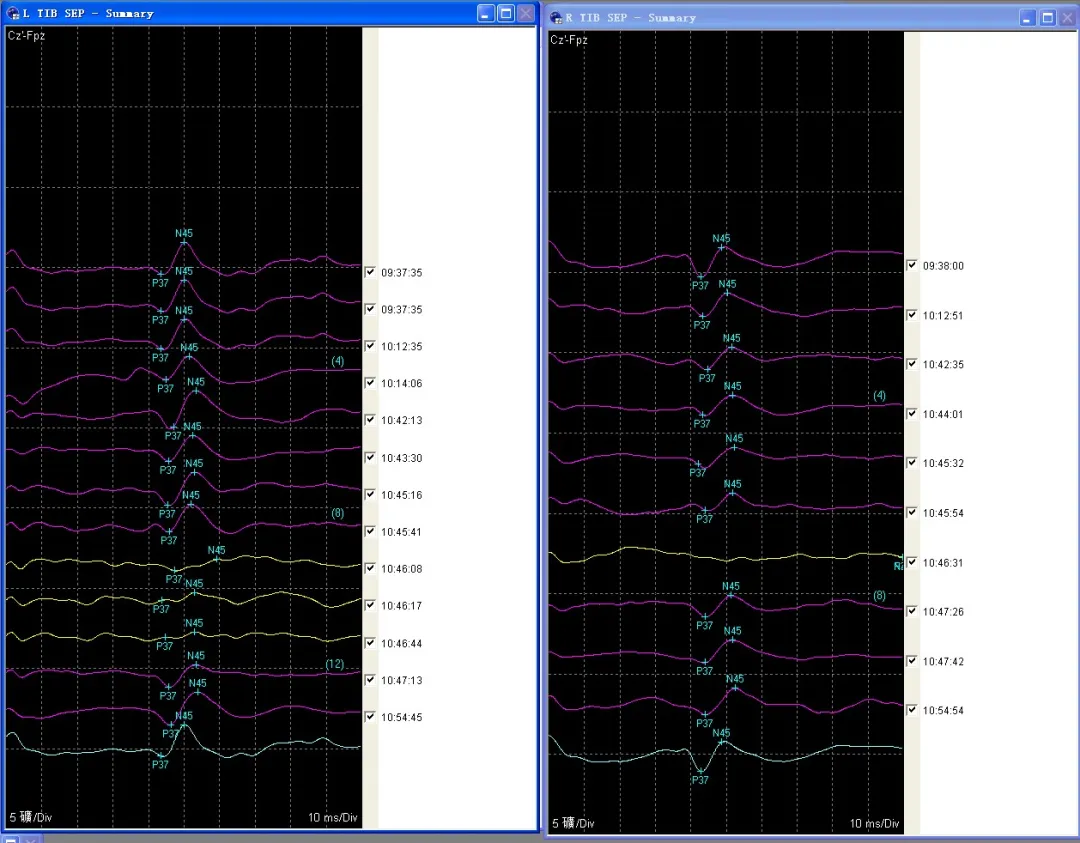
Task: Select the 10 ms/Div label in right window
Action: (x=874, y=824)
